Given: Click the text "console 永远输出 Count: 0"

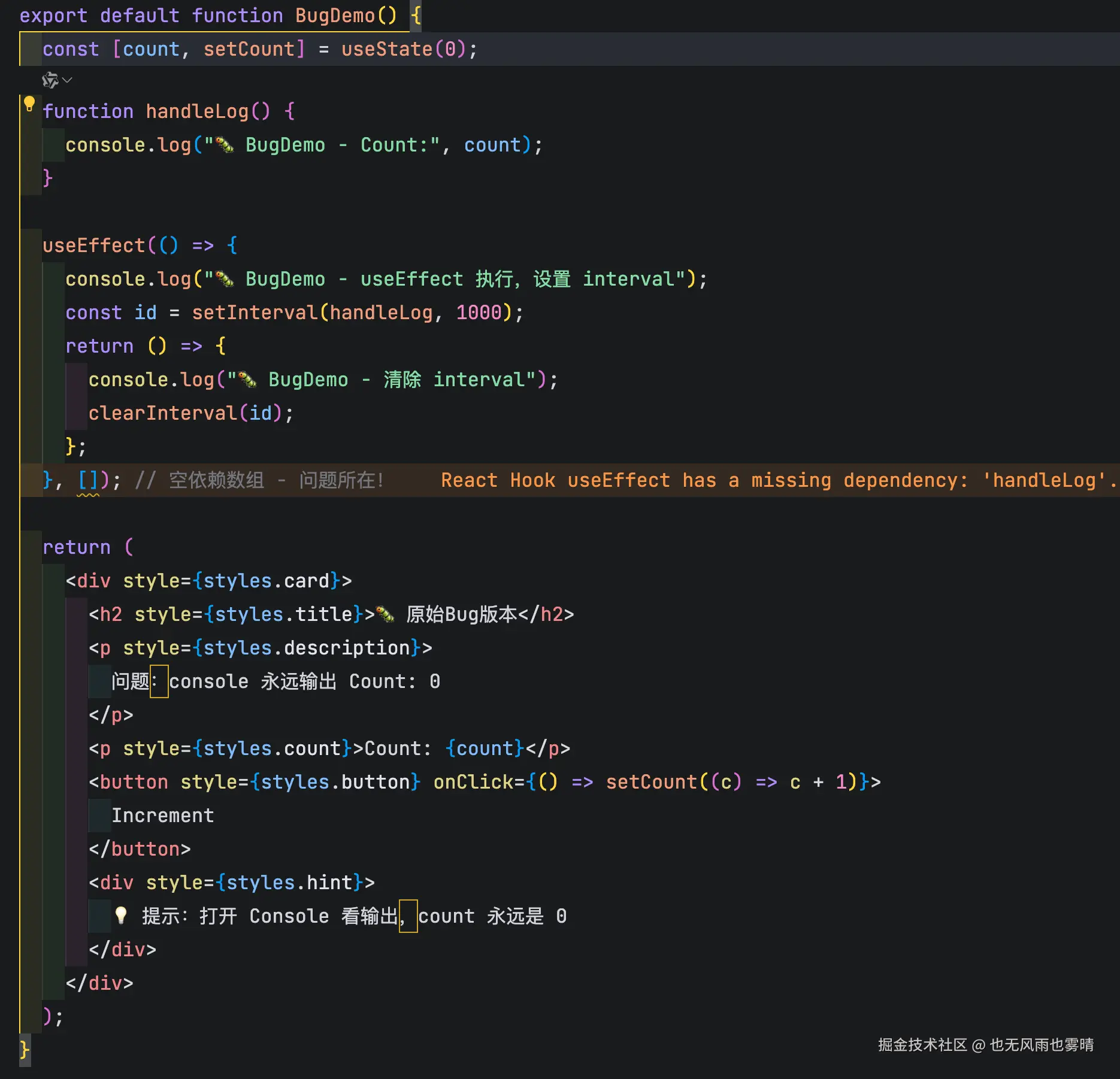Looking at the screenshot, I should click(305, 681).
